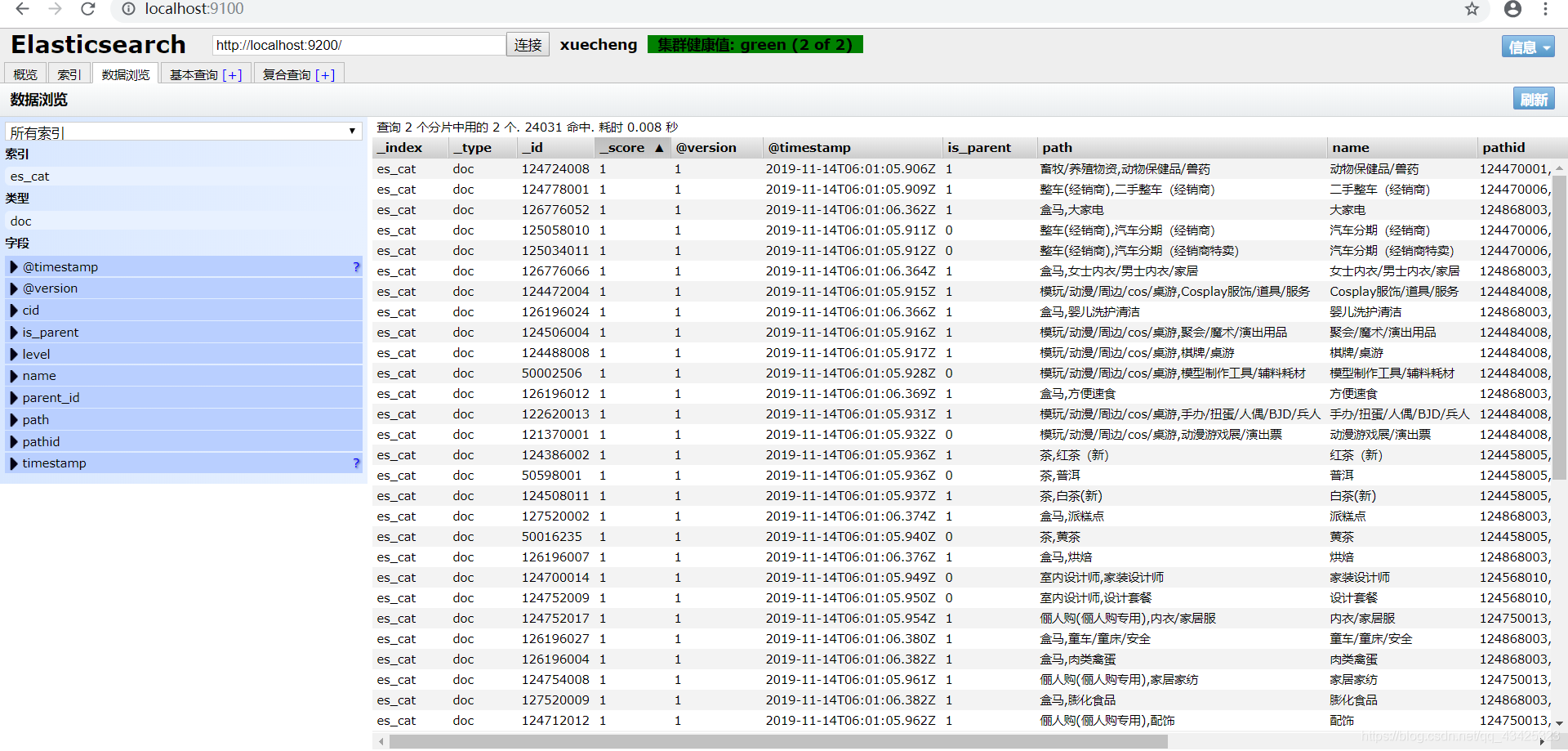Reload the page with the refresh icon
This screenshot has width=1568, height=751.
click(x=88, y=9)
